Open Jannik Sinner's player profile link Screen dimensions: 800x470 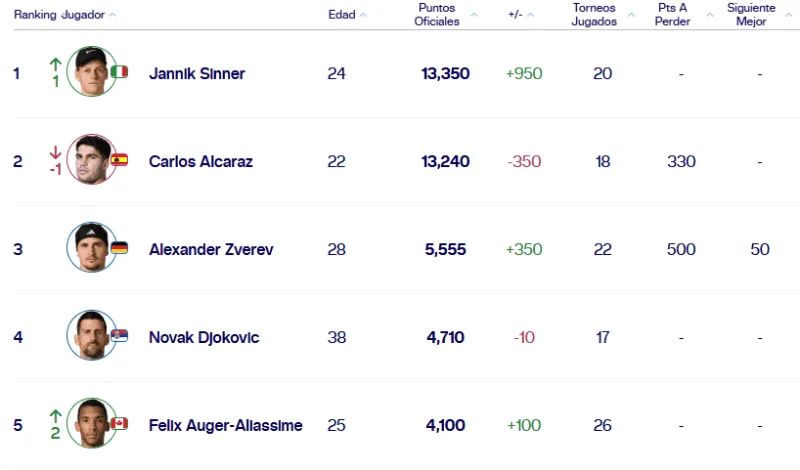click(196, 74)
